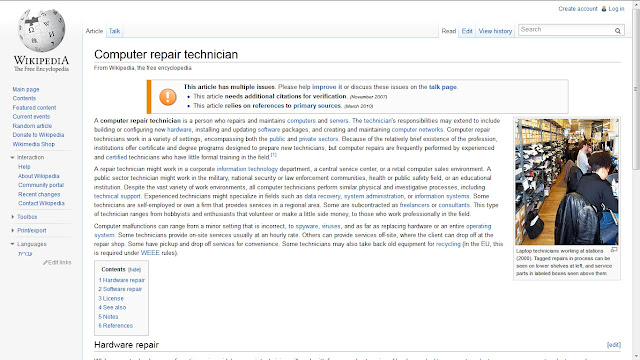Click 'primary sources' link in notice
The height and width of the screenshot is (360, 640).
tap(317, 106)
